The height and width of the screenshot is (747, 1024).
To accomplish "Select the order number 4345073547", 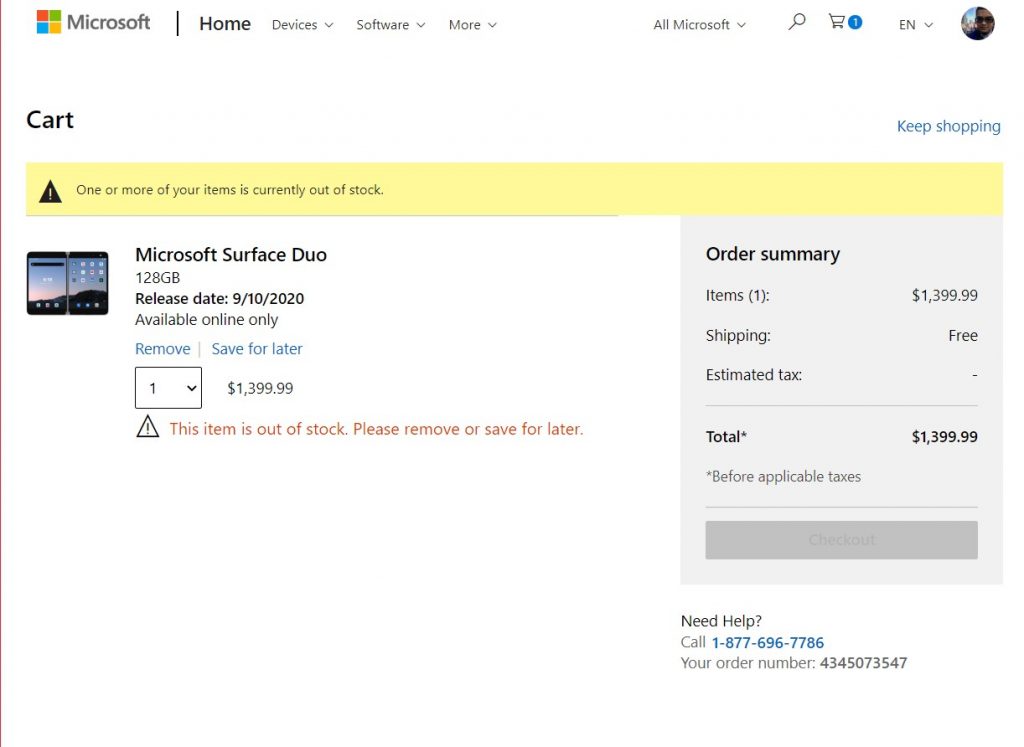I will (x=863, y=663).
